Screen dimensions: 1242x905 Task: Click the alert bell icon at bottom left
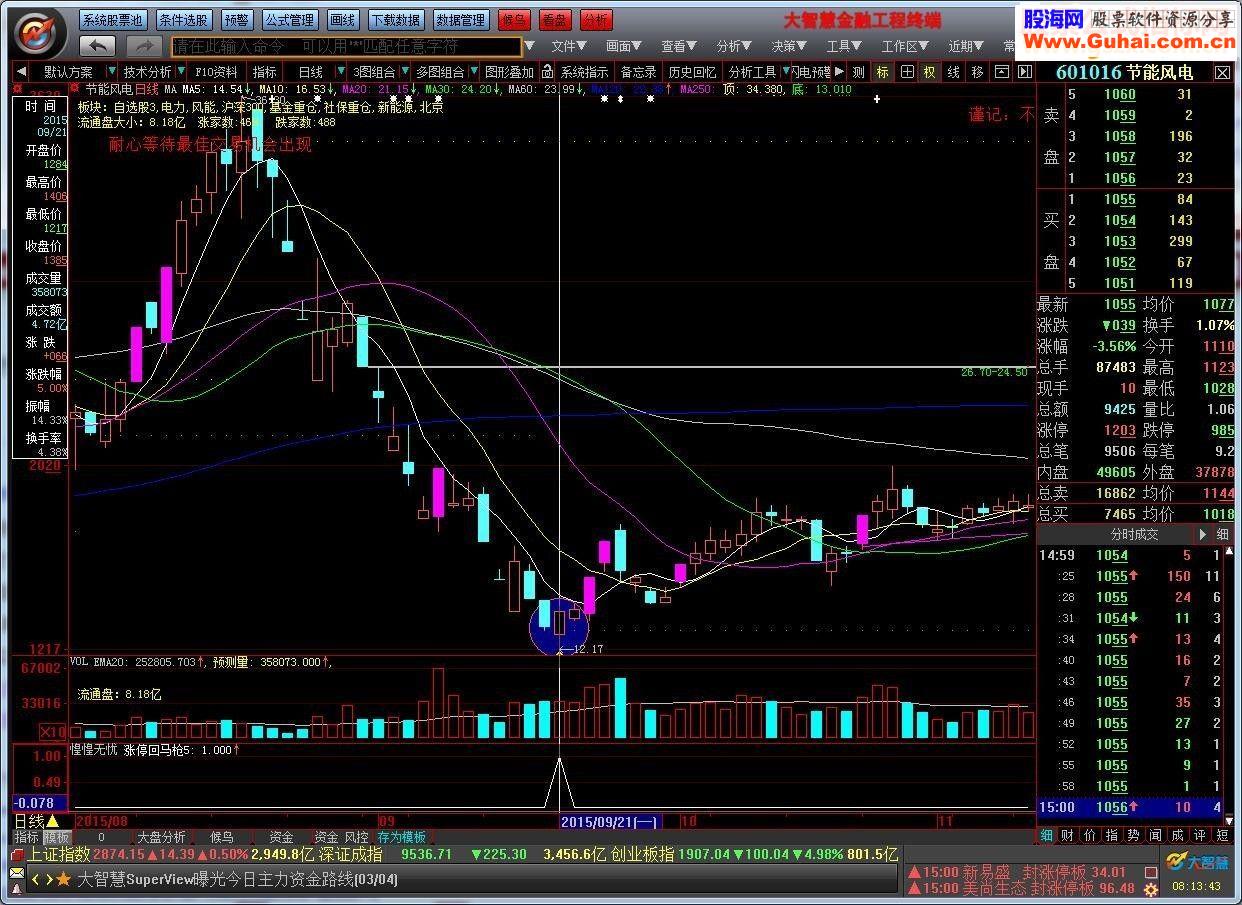coord(17,887)
